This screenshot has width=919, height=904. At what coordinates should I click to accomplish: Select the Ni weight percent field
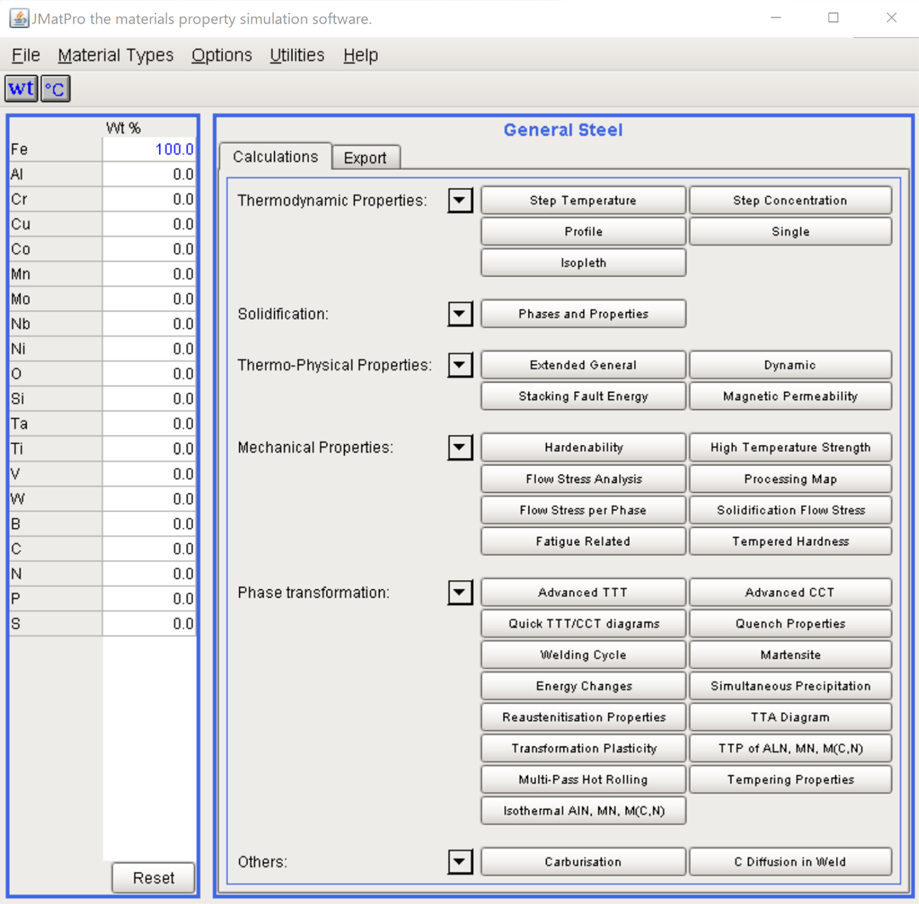pos(149,349)
